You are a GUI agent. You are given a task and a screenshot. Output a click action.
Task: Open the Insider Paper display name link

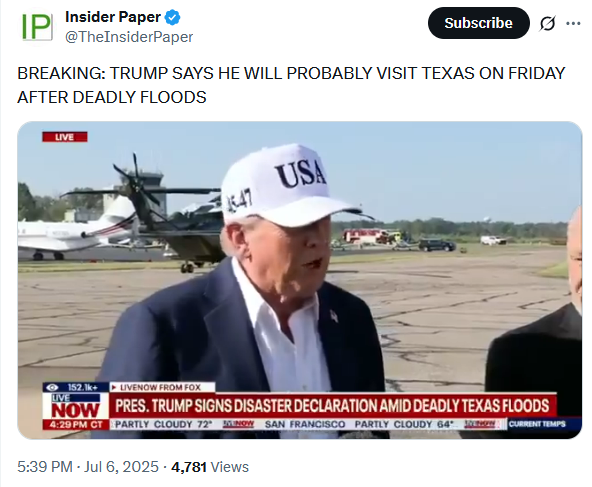(113, 17)
